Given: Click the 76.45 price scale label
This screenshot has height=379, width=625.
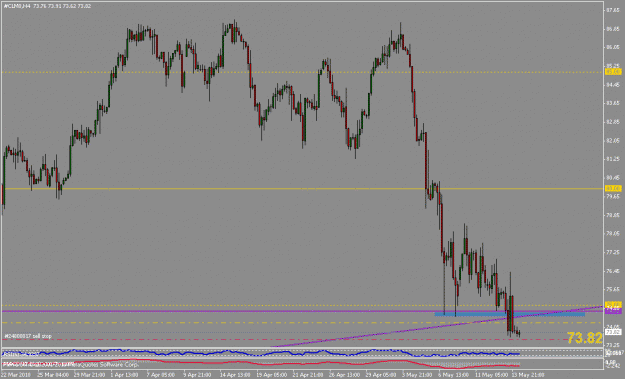Looking at the screenshot, I should [x=613, y=271].
